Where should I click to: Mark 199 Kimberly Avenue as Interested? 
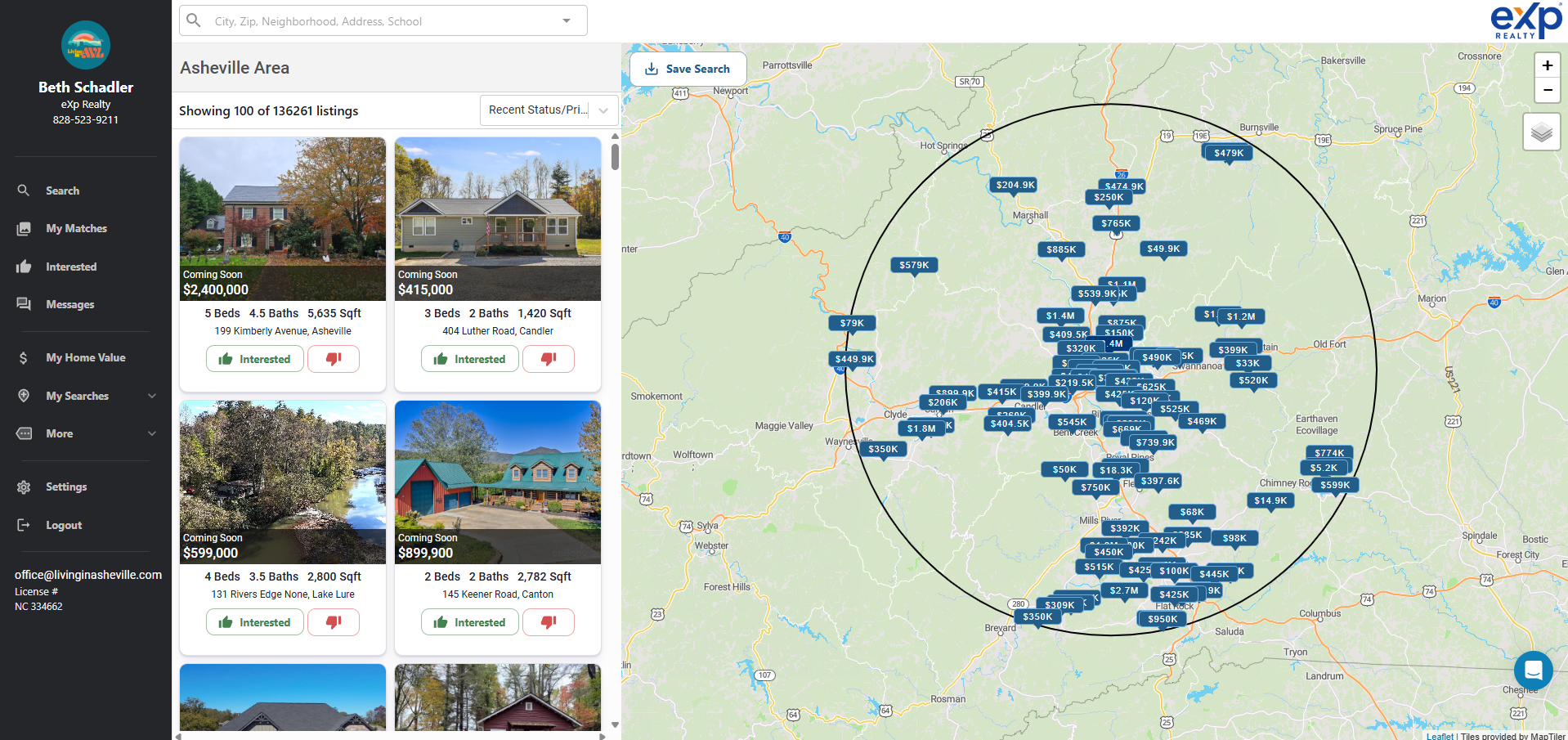point(255,359)
